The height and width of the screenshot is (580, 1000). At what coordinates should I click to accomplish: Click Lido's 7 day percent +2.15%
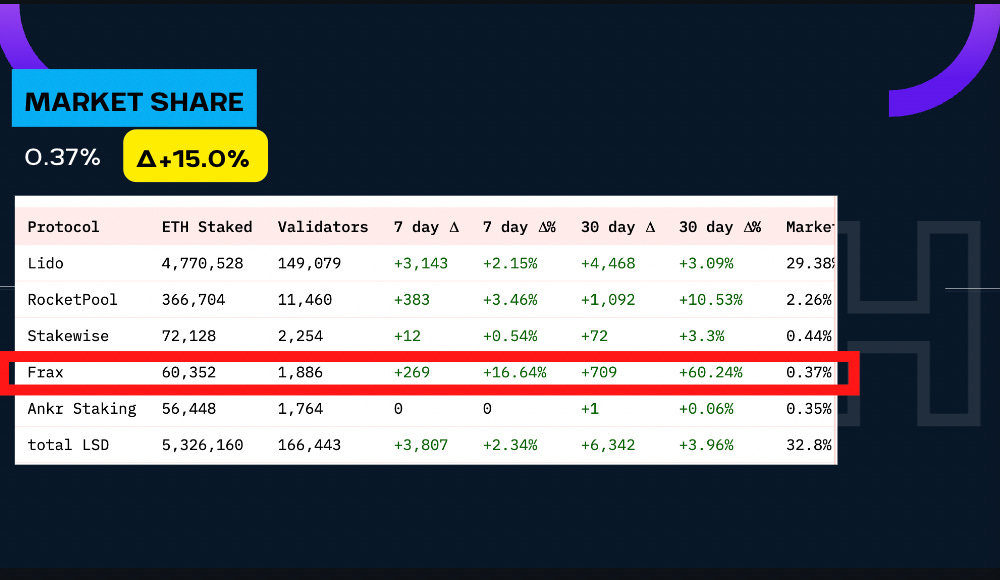(x=510, y=264)
